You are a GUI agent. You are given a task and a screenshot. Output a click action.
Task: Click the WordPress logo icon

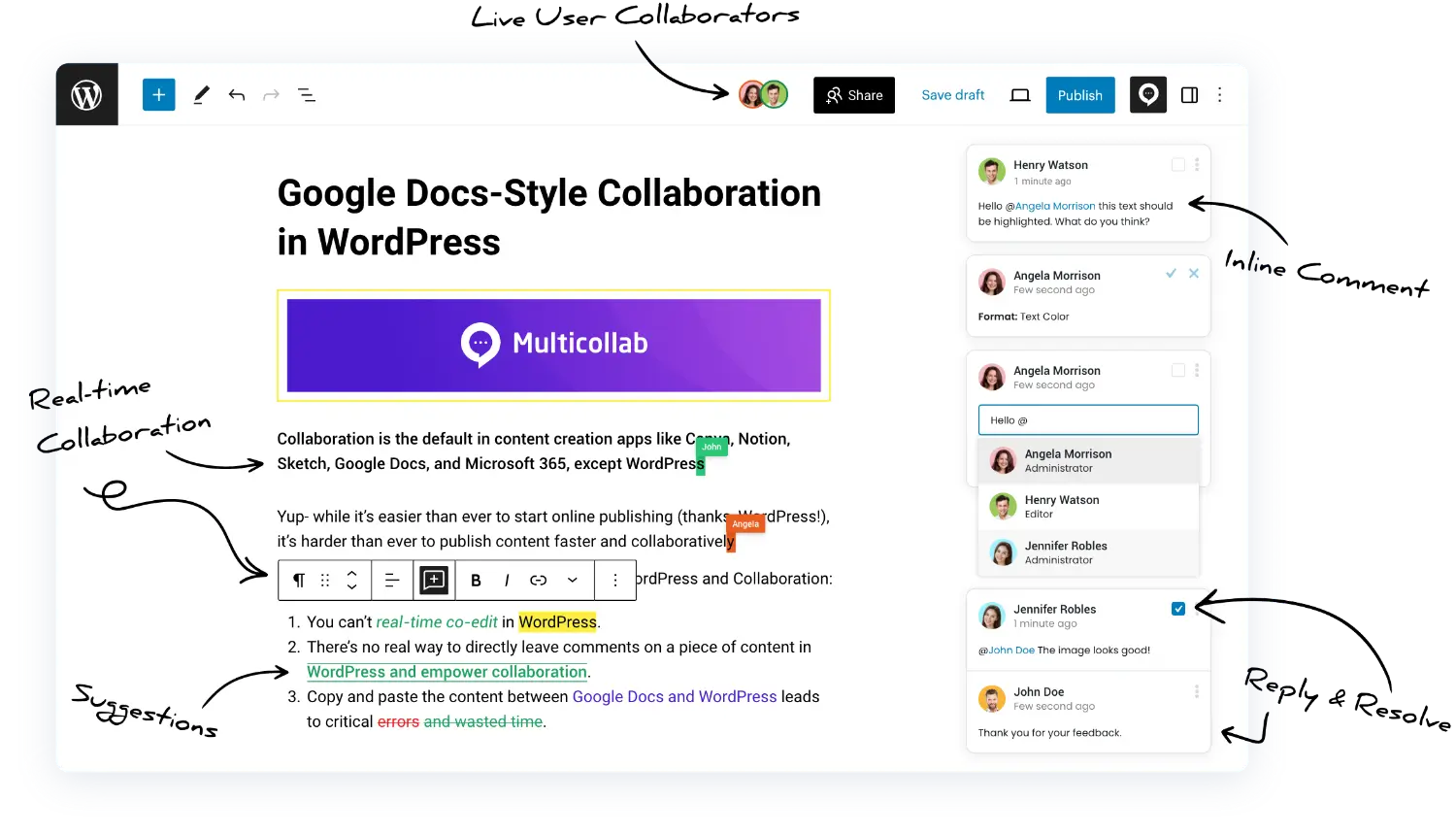(x=86, y=95)
